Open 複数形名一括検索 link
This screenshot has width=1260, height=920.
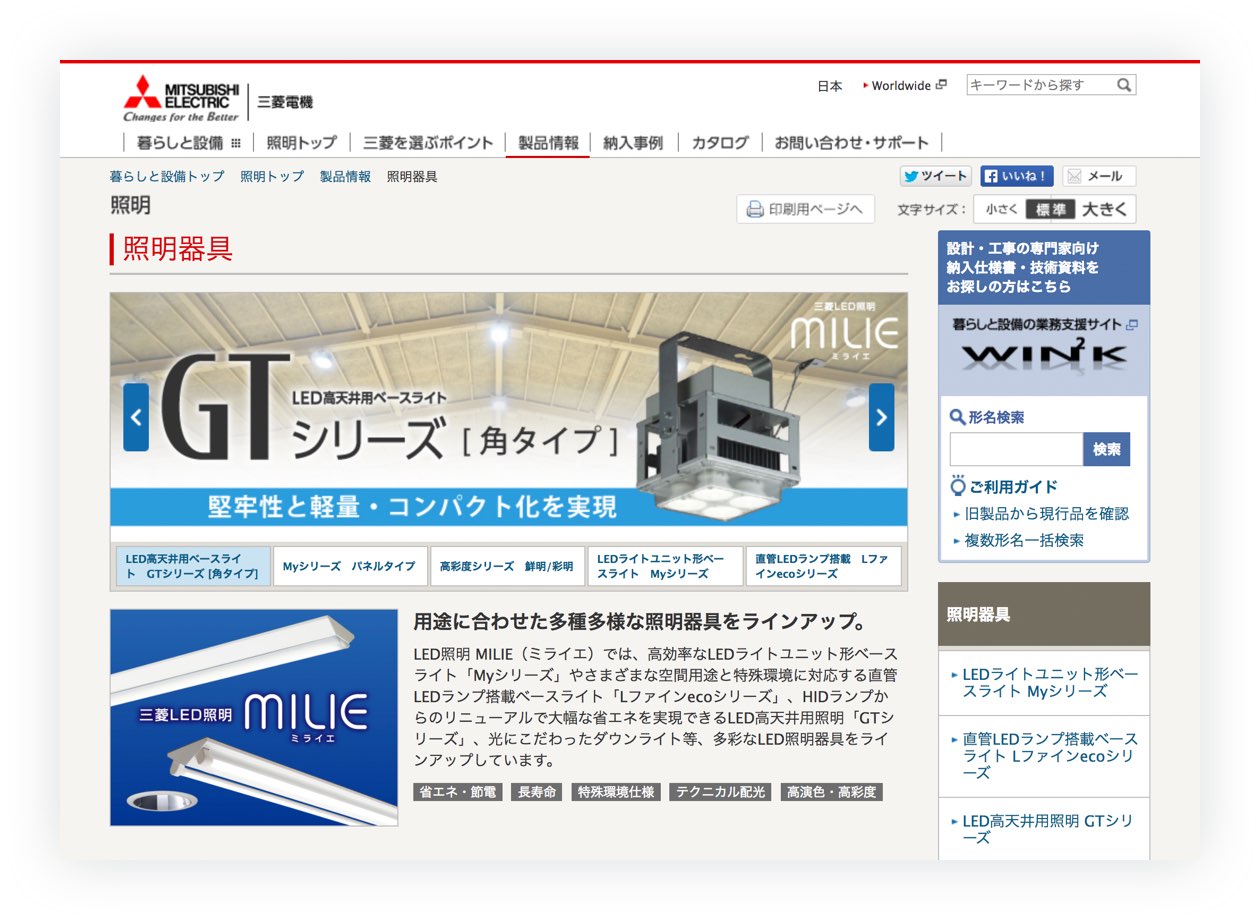[x=1024, y=540]
